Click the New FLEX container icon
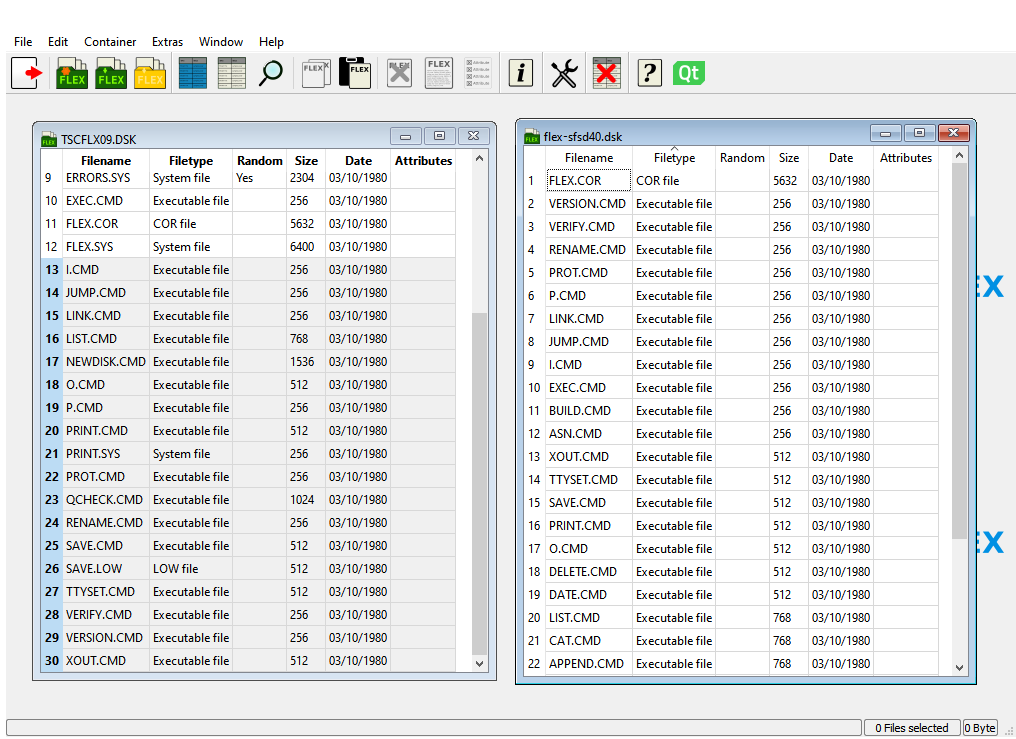Viewport: 1016px width, 739px height. pos(71,73)
